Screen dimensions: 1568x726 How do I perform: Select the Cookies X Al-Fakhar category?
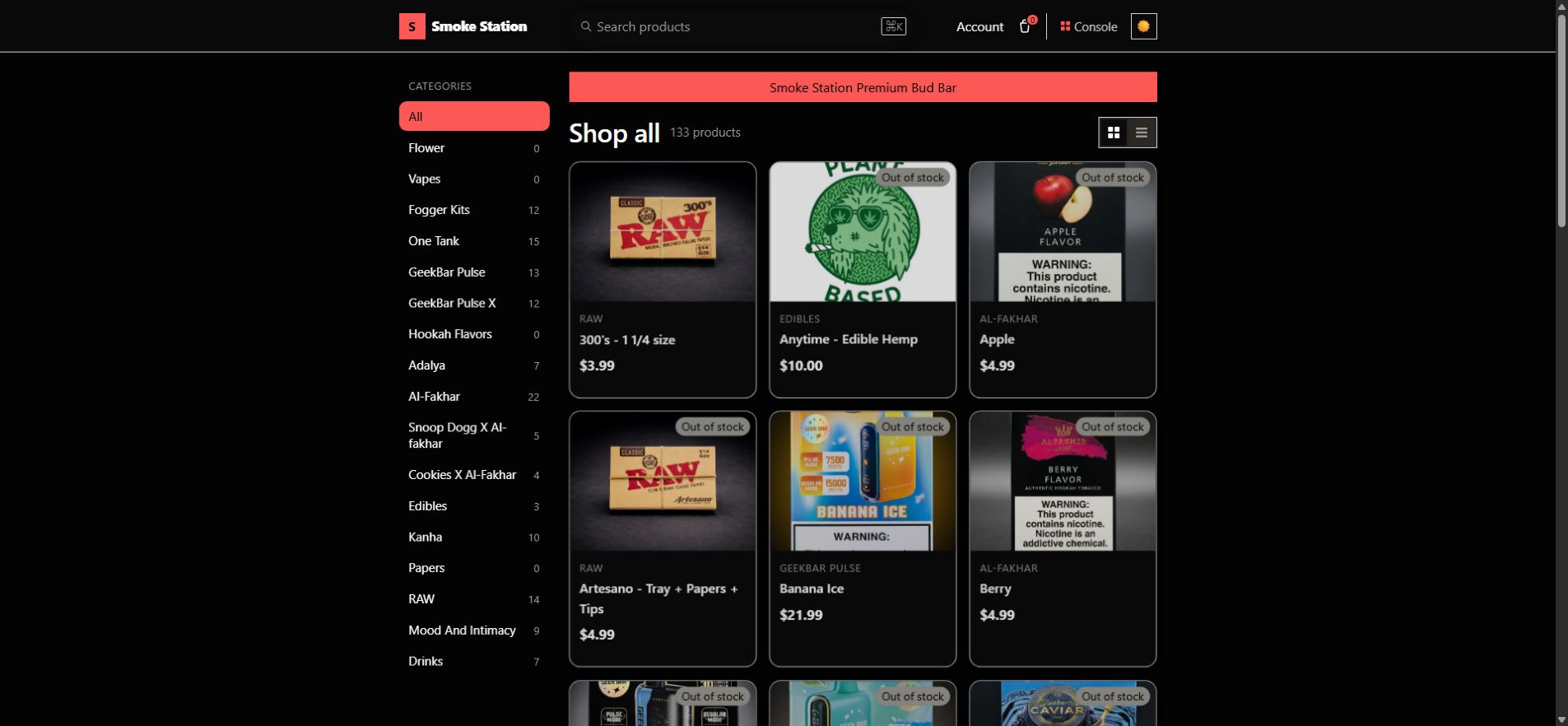click(474, 475)
